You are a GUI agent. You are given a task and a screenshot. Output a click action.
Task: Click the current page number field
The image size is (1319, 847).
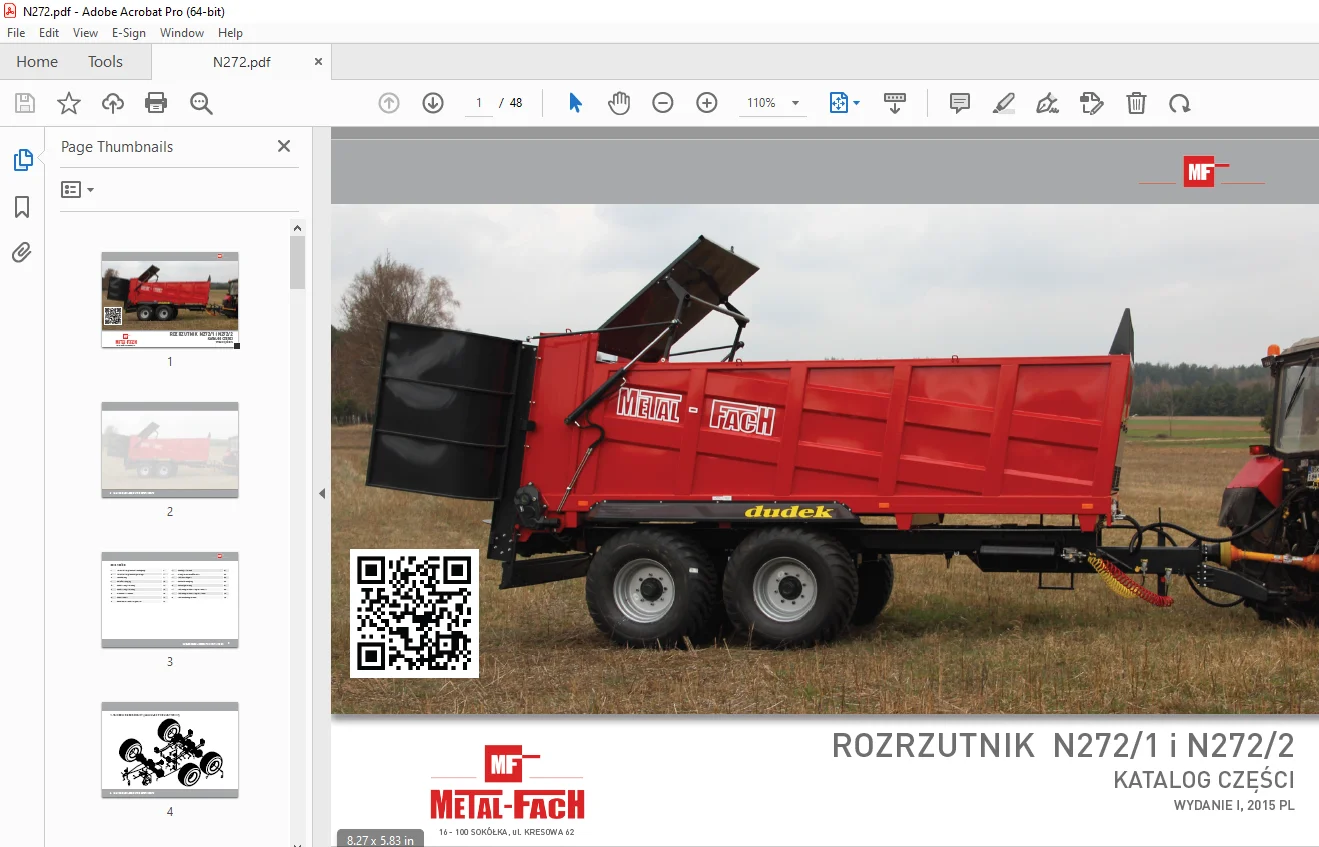[x=479, y=103]
